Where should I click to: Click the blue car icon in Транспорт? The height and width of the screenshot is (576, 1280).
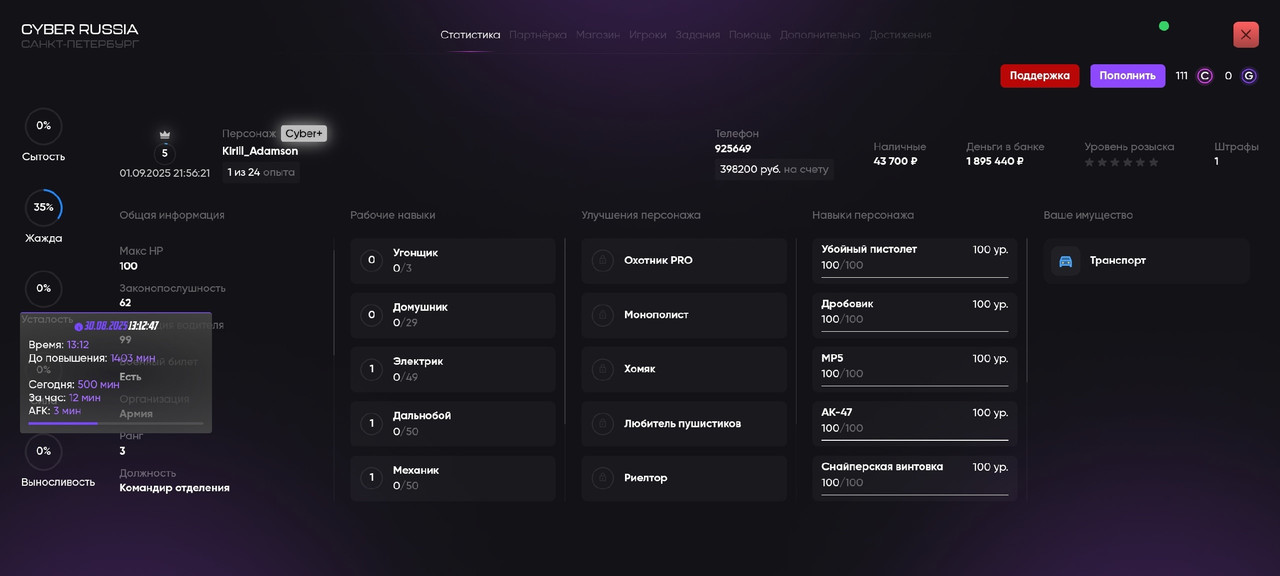1066,261
